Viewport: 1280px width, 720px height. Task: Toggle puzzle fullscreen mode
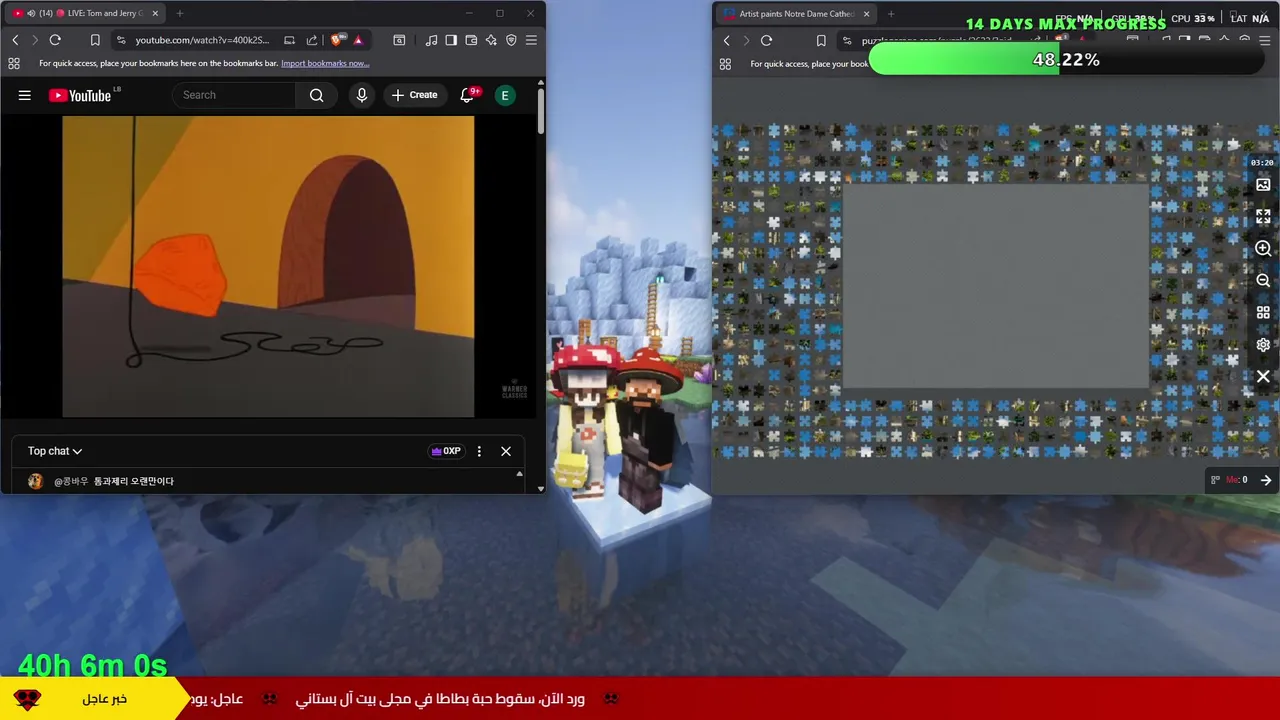tap(1263, 216)
